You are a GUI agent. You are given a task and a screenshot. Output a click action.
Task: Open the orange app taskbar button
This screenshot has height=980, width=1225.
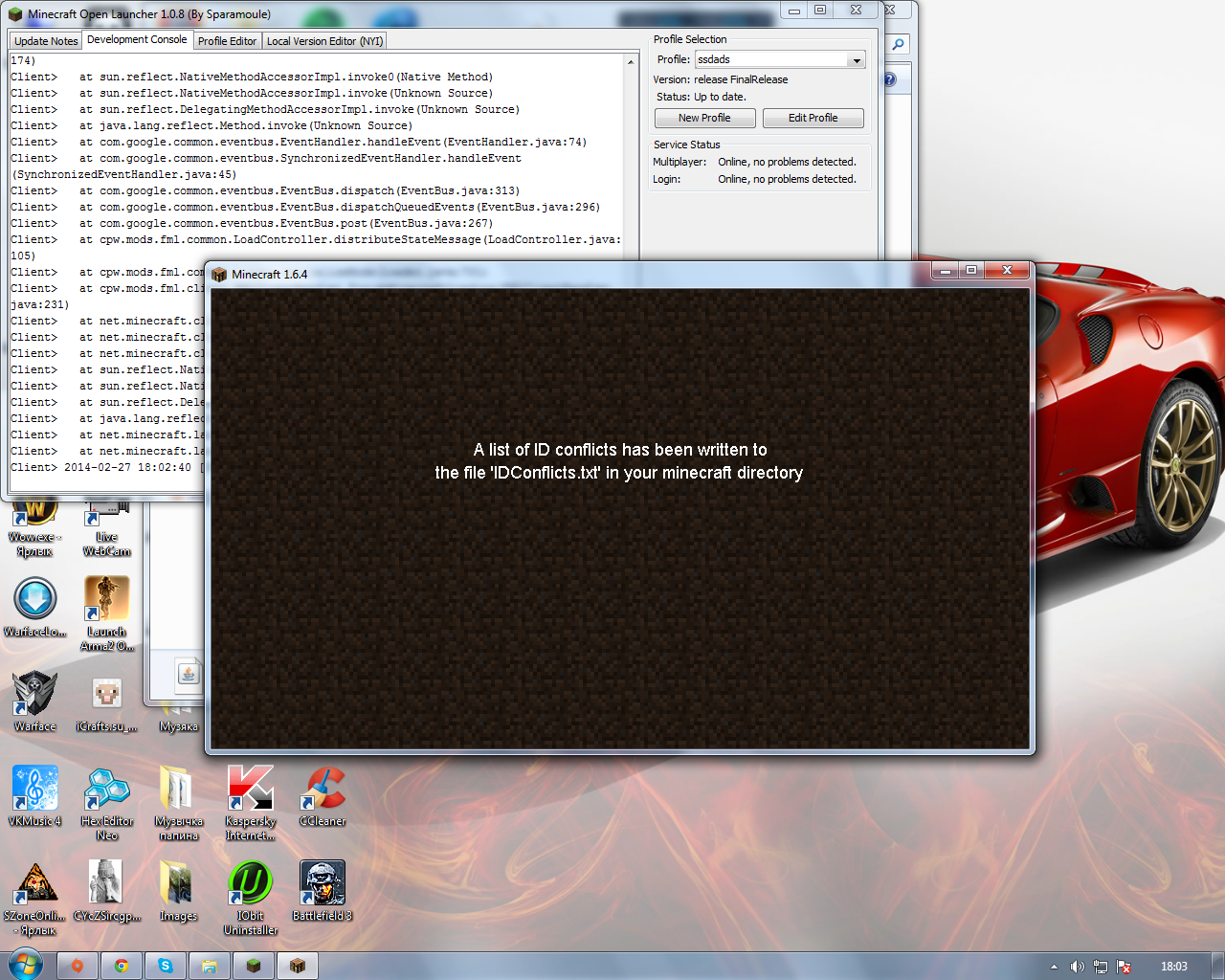point(78,966)
